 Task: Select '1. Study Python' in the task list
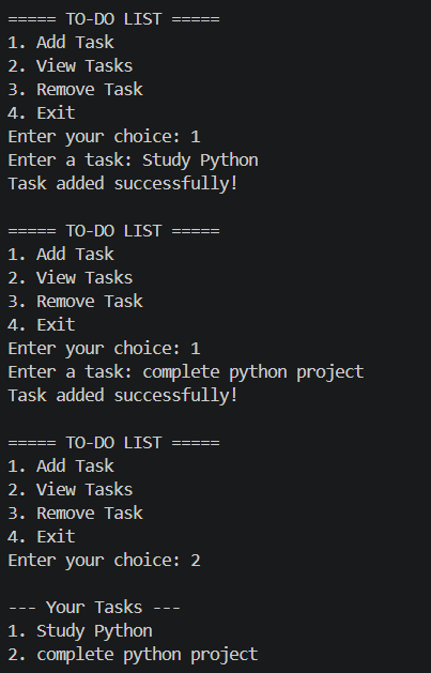click(80, 631)
